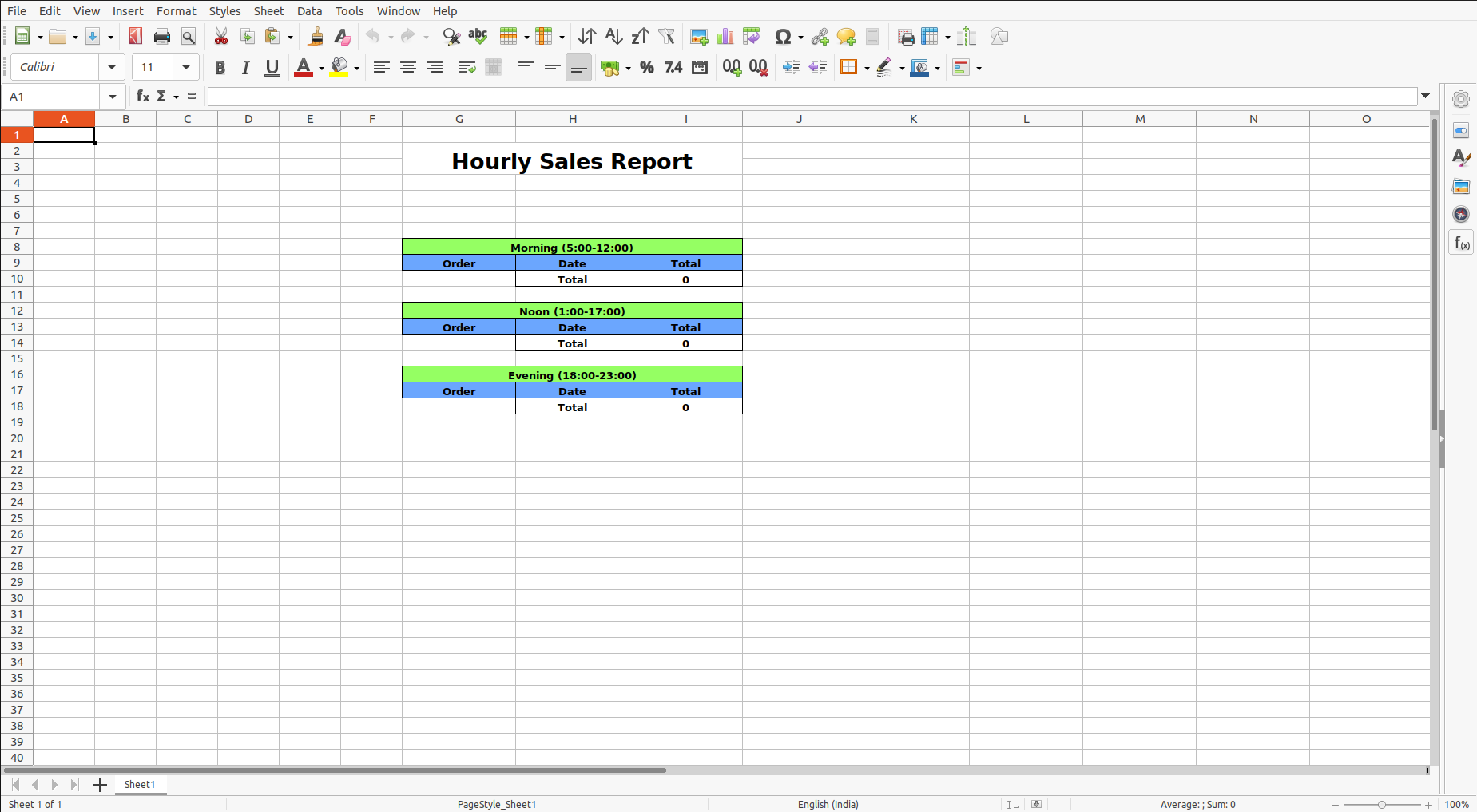
Task: Insert comment icon
Action: coord(846,36)
